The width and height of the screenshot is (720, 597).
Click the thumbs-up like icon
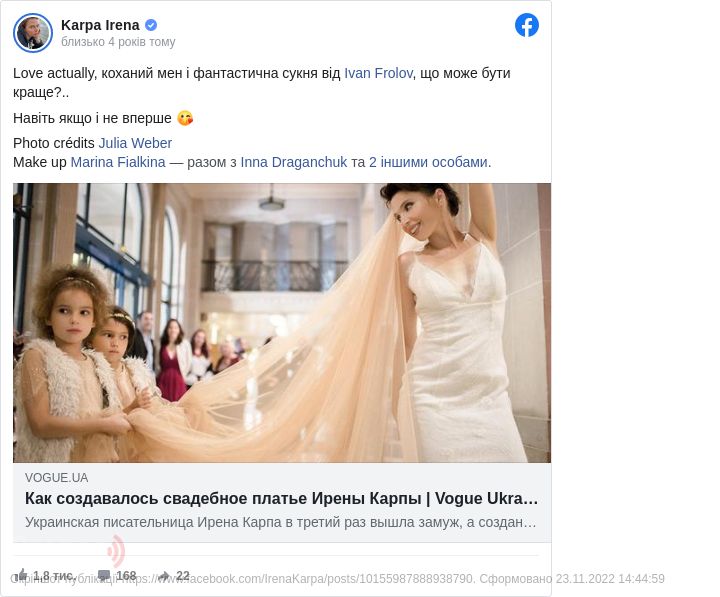tap(21, 575)
